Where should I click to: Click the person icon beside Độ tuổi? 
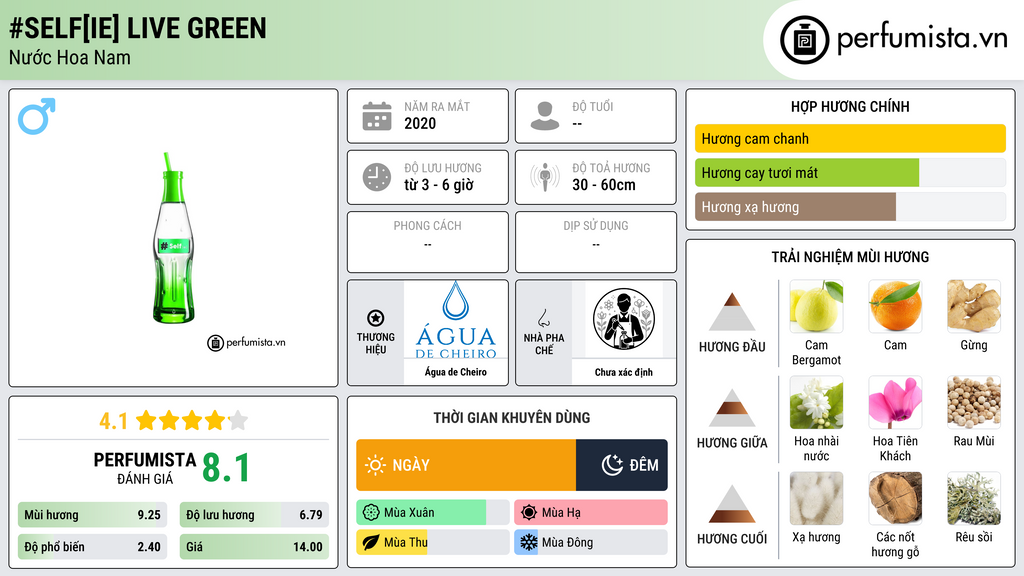coord(545,116)
